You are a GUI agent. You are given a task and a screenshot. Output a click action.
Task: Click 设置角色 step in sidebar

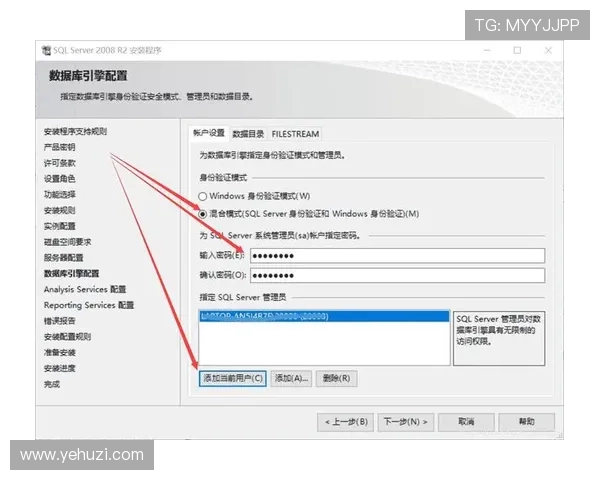pyautogui.click(x=60, y=179)
